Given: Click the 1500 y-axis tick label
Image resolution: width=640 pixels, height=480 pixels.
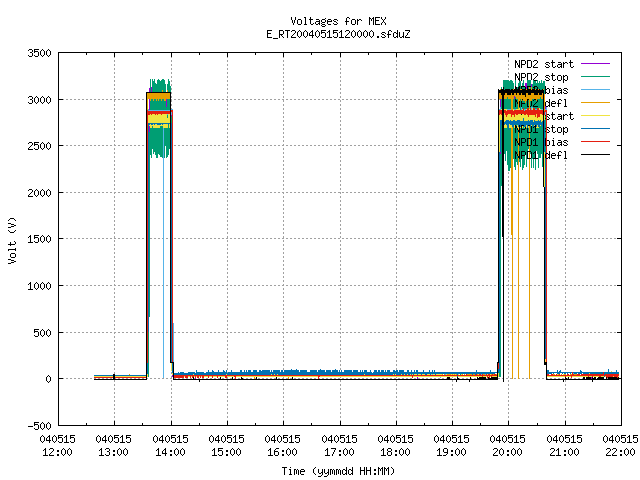Looking at the screenshot, I should tap(40, 239).
